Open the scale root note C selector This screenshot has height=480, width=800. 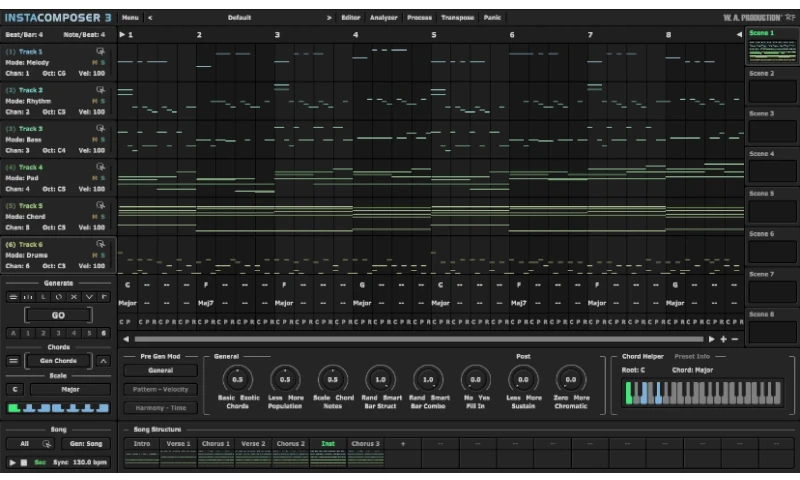15,389
